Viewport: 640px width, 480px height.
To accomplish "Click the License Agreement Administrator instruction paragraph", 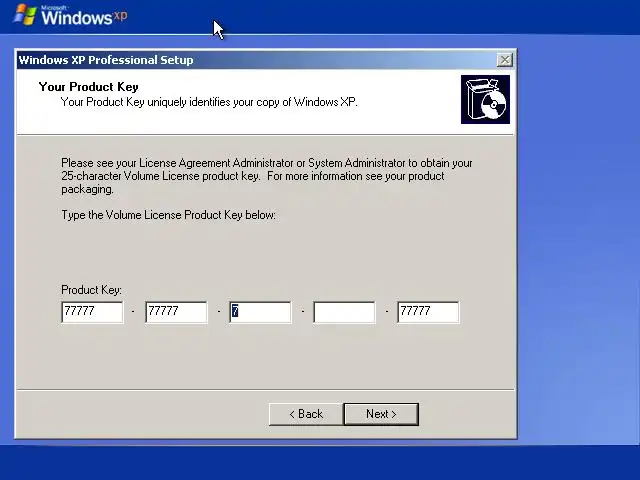I will pyautogui.click(x=267, y=176).
